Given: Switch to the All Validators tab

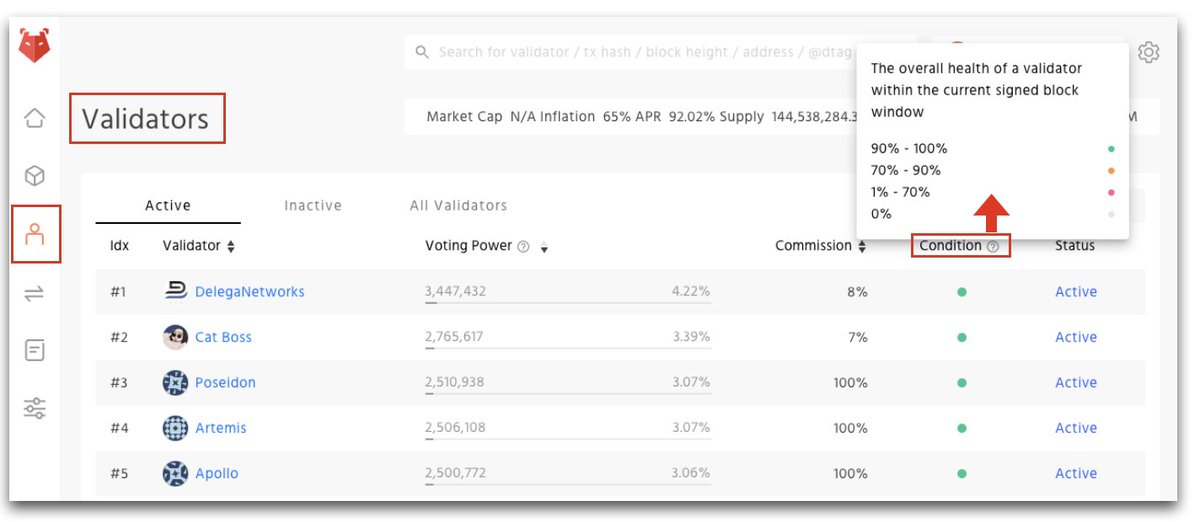Looking at the screenshot, I should coord(458,205).
